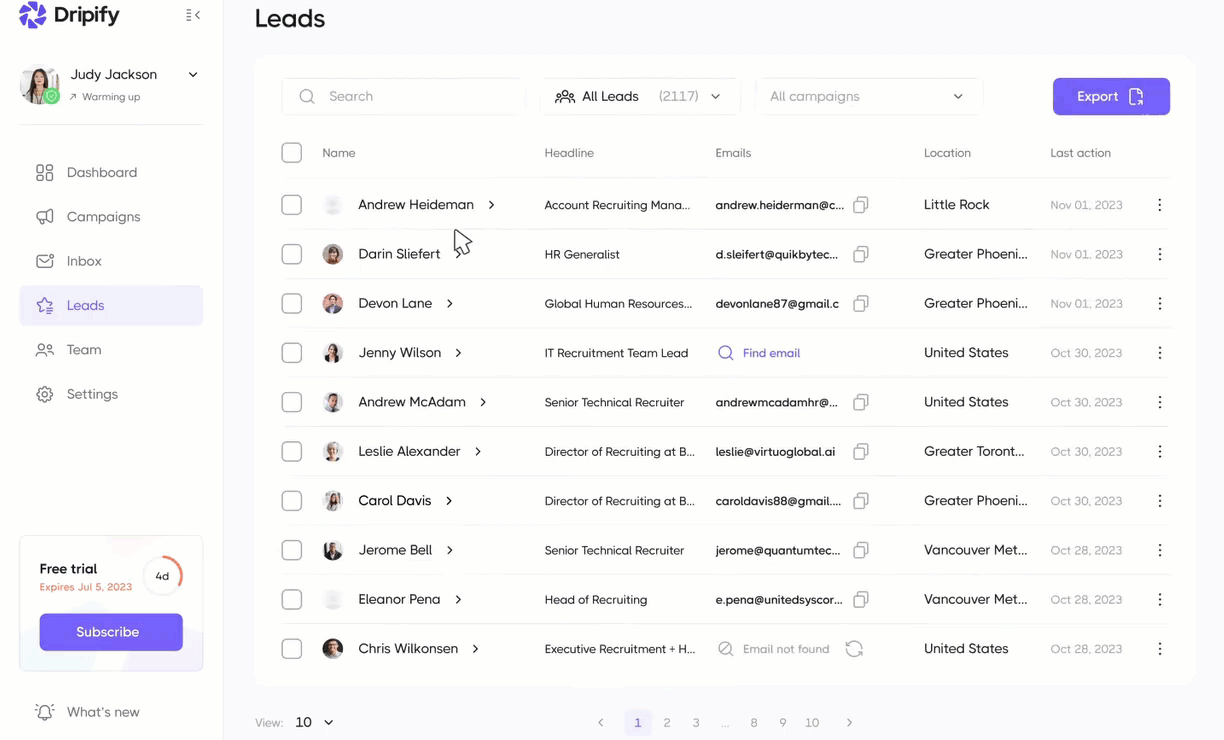Copy Leslie Alexander's email address
This screenshot has height=740, width=1224.
[x=861, y=451]
